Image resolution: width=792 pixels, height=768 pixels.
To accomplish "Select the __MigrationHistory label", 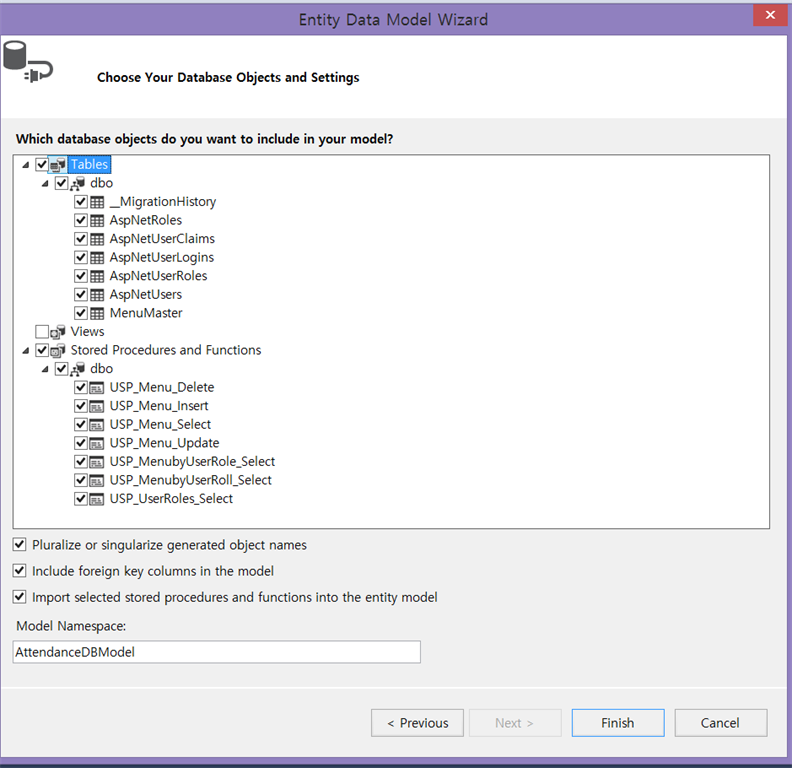I will (163, 202).
